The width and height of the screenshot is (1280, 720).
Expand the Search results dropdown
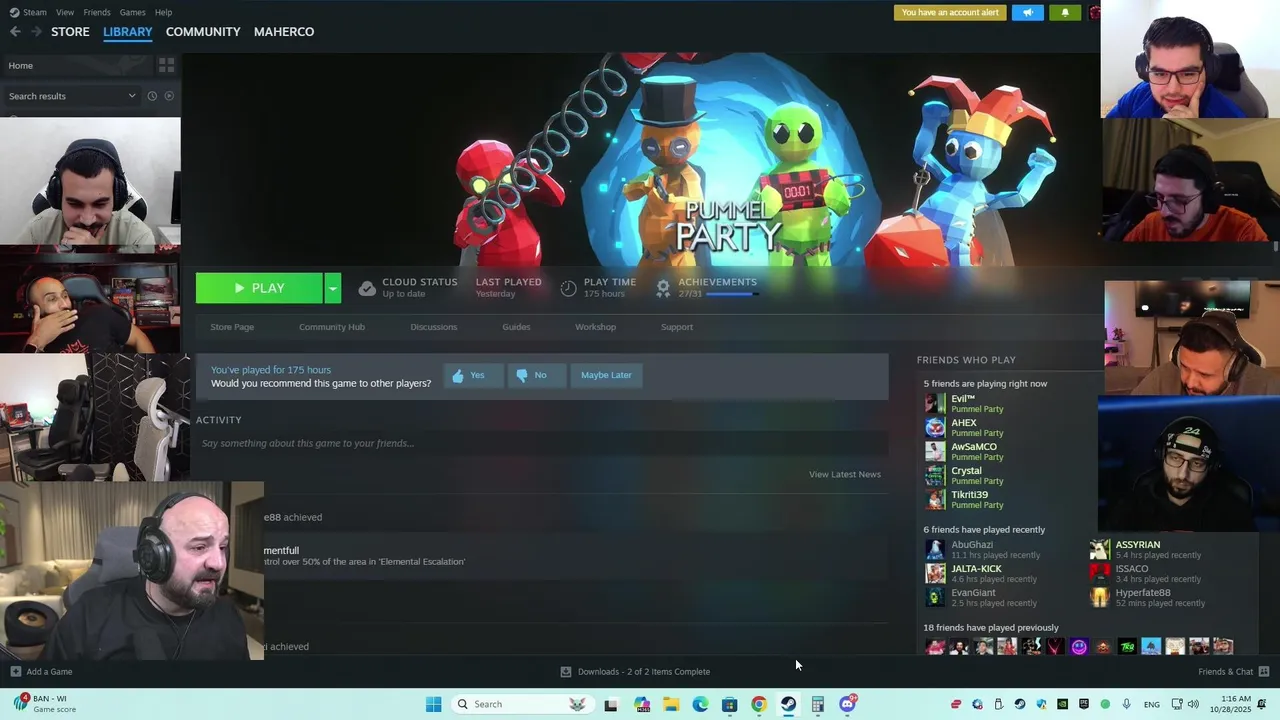[x=72, y=96]
